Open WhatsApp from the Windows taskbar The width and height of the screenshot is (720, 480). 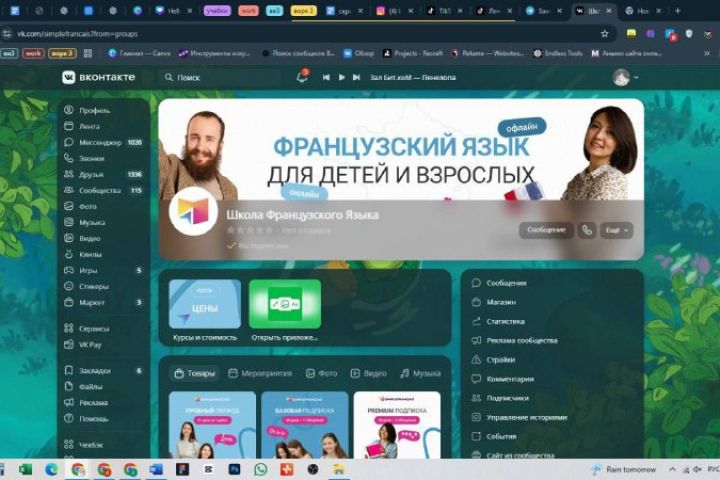click(x=261, y=469)
